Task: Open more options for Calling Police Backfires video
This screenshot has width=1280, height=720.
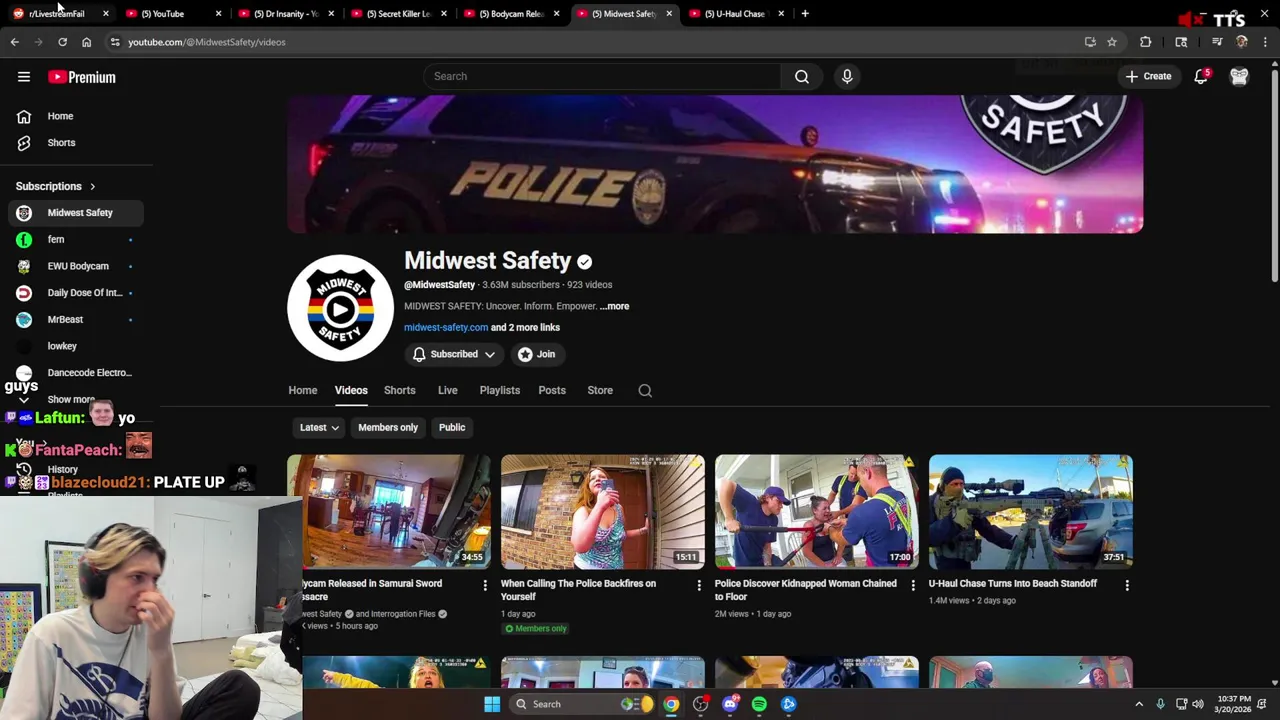Action: coord(699,585)
